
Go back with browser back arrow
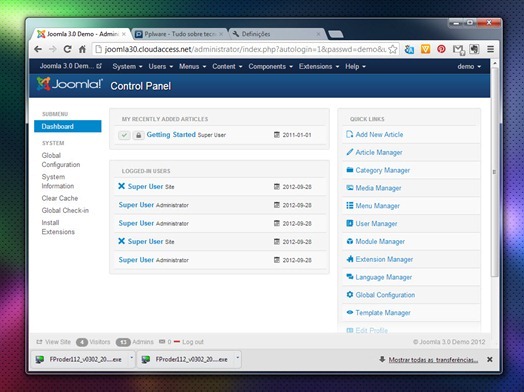[38, 49]
